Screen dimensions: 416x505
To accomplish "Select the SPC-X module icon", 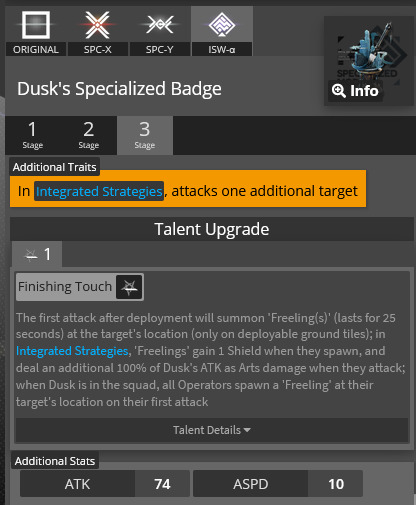I will (97, 25).
